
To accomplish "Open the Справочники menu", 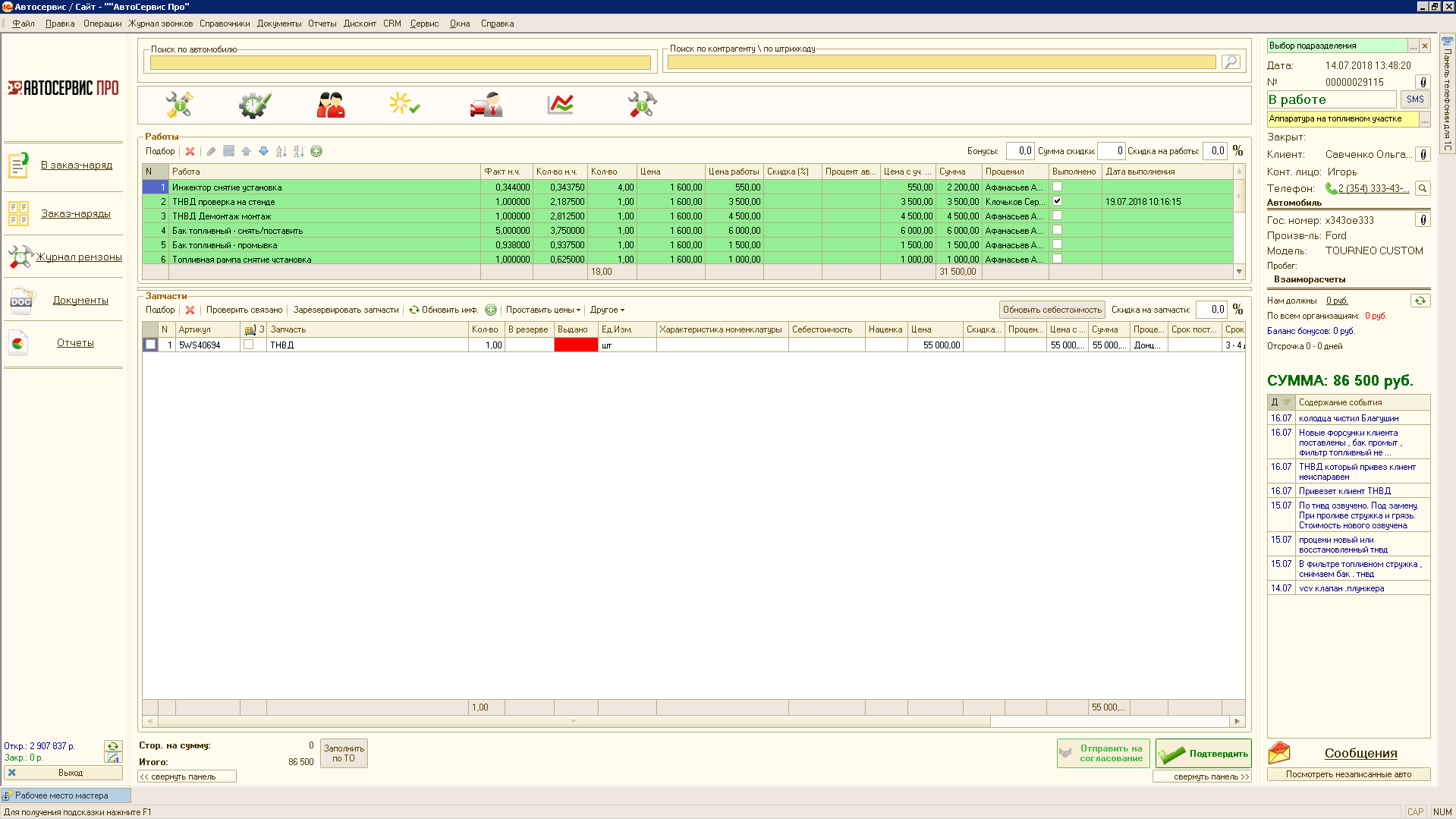I will coord(225,24).
